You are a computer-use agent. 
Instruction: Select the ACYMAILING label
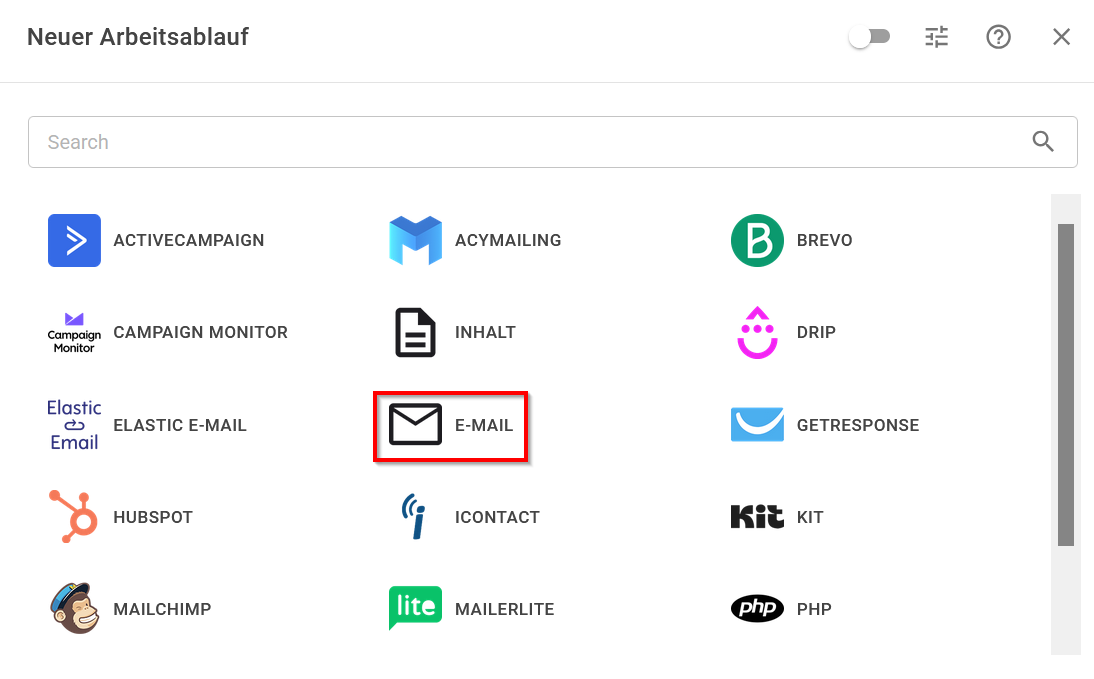[x=508, y=240]
